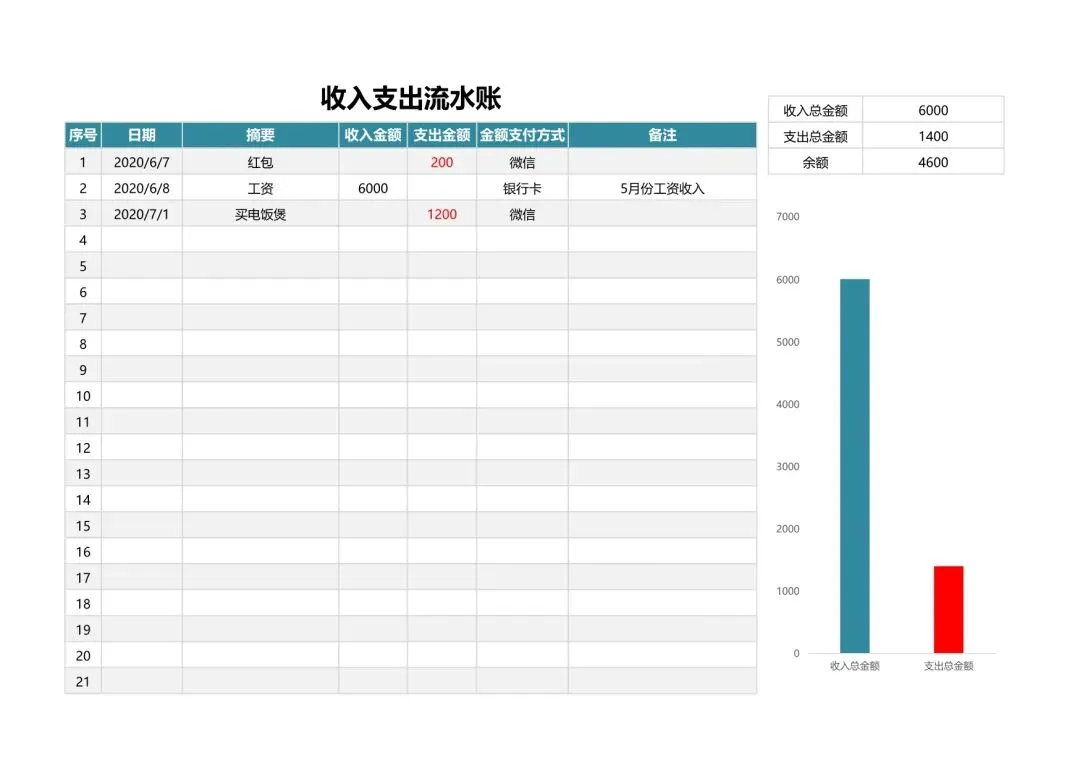Select the 银行卡 payment cell

(x=522, y=189)
